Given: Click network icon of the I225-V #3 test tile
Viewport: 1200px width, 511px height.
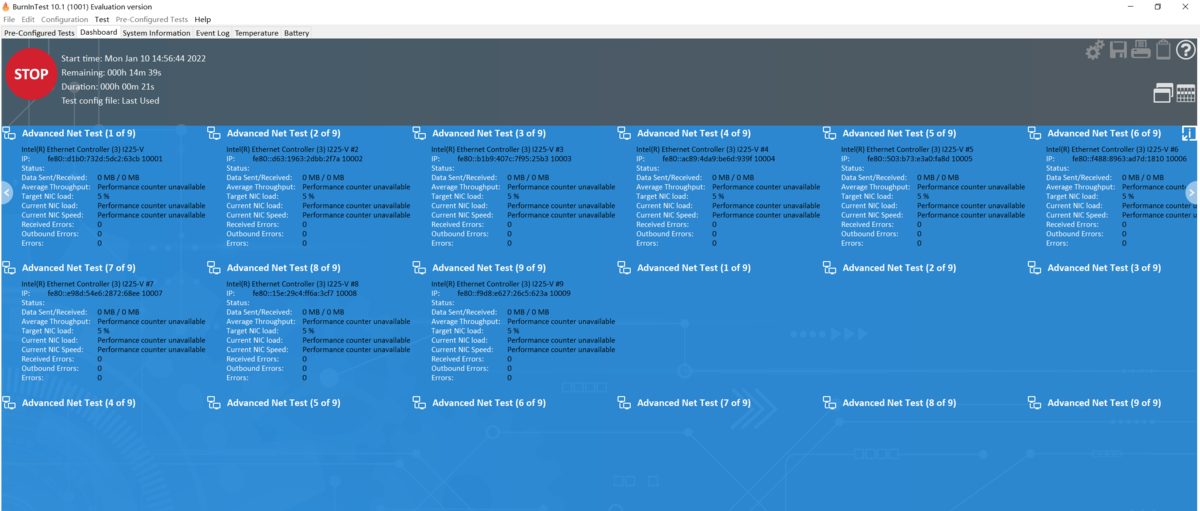Looking at the screenshot, I should [x=419, y=133].
